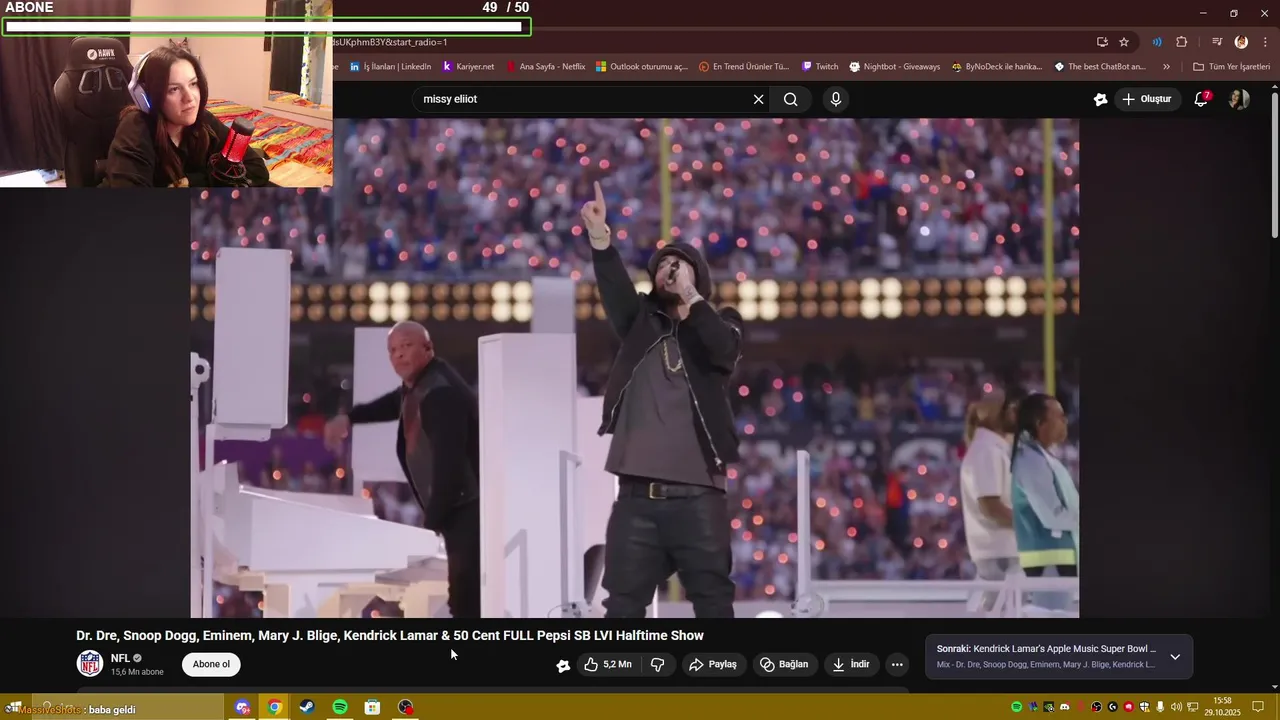1280x720 pixels.
Task: Open the Windows notification center
Action: pyautogui.click(x=1258, y=707)
